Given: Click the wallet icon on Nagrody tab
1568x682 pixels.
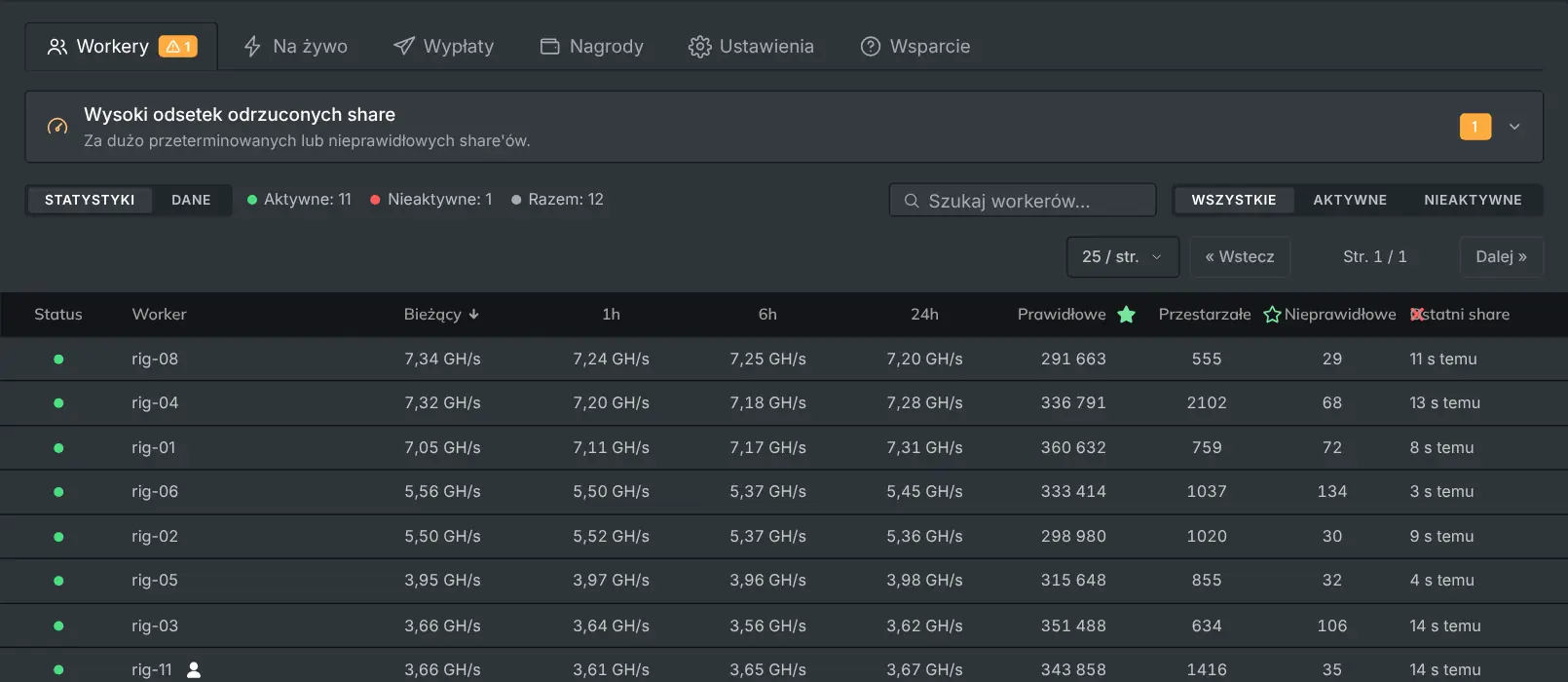Looking at the screenshot, I should [550, 47].
